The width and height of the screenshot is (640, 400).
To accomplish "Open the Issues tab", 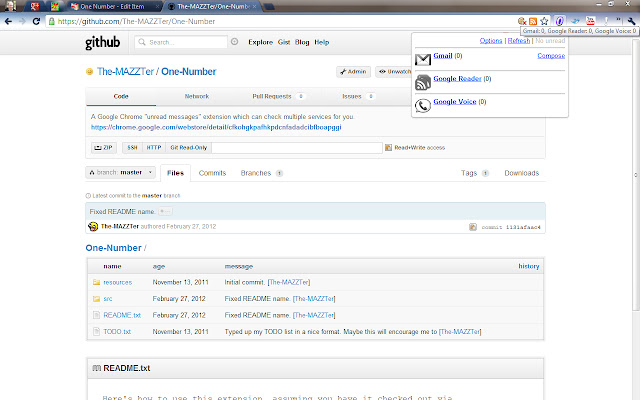I will [358, 96].
